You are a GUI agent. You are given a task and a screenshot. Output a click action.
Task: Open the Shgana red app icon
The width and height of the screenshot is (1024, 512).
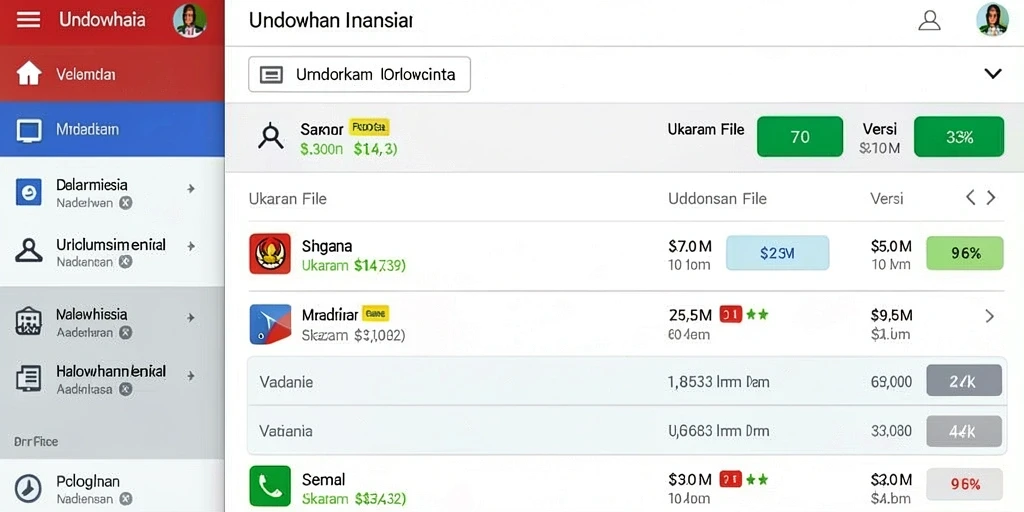click(270, 254)
